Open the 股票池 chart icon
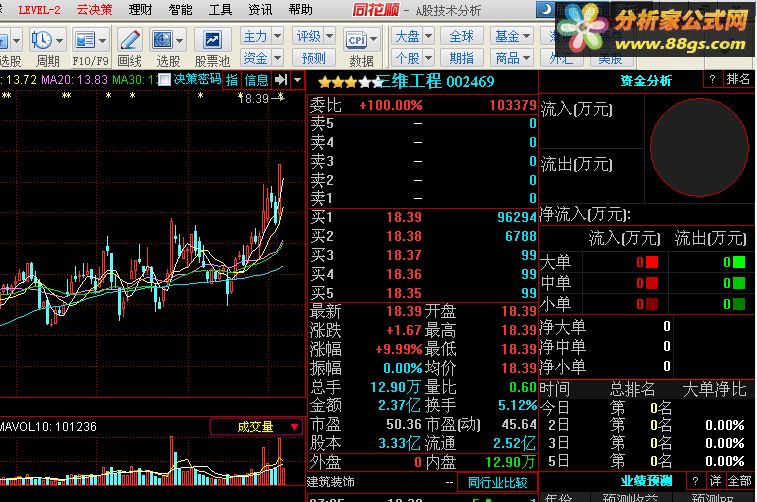757x502 pixels. click(x=212, y=40)
